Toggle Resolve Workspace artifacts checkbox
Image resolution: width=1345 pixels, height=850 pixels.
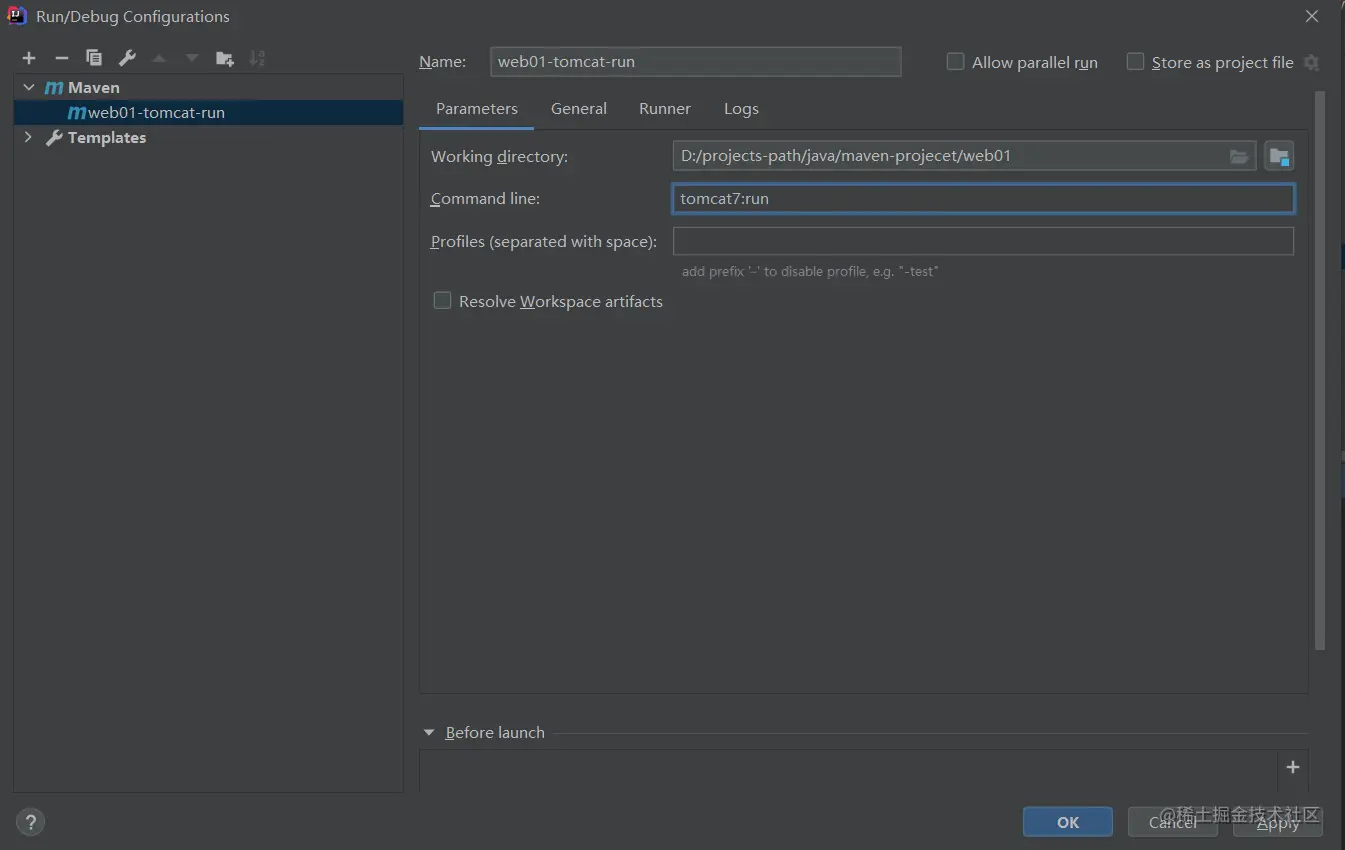pyautogui.click(x=442, y=301)
